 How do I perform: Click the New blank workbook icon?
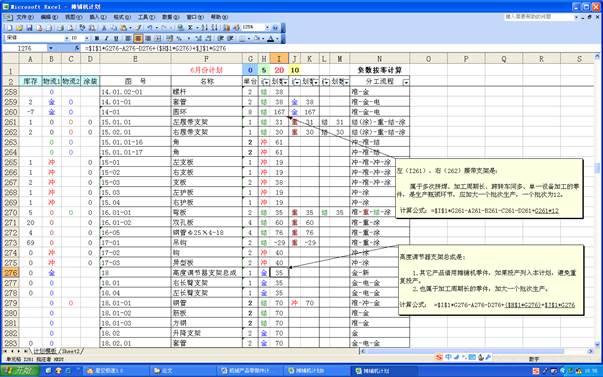(x=9, y=28)
